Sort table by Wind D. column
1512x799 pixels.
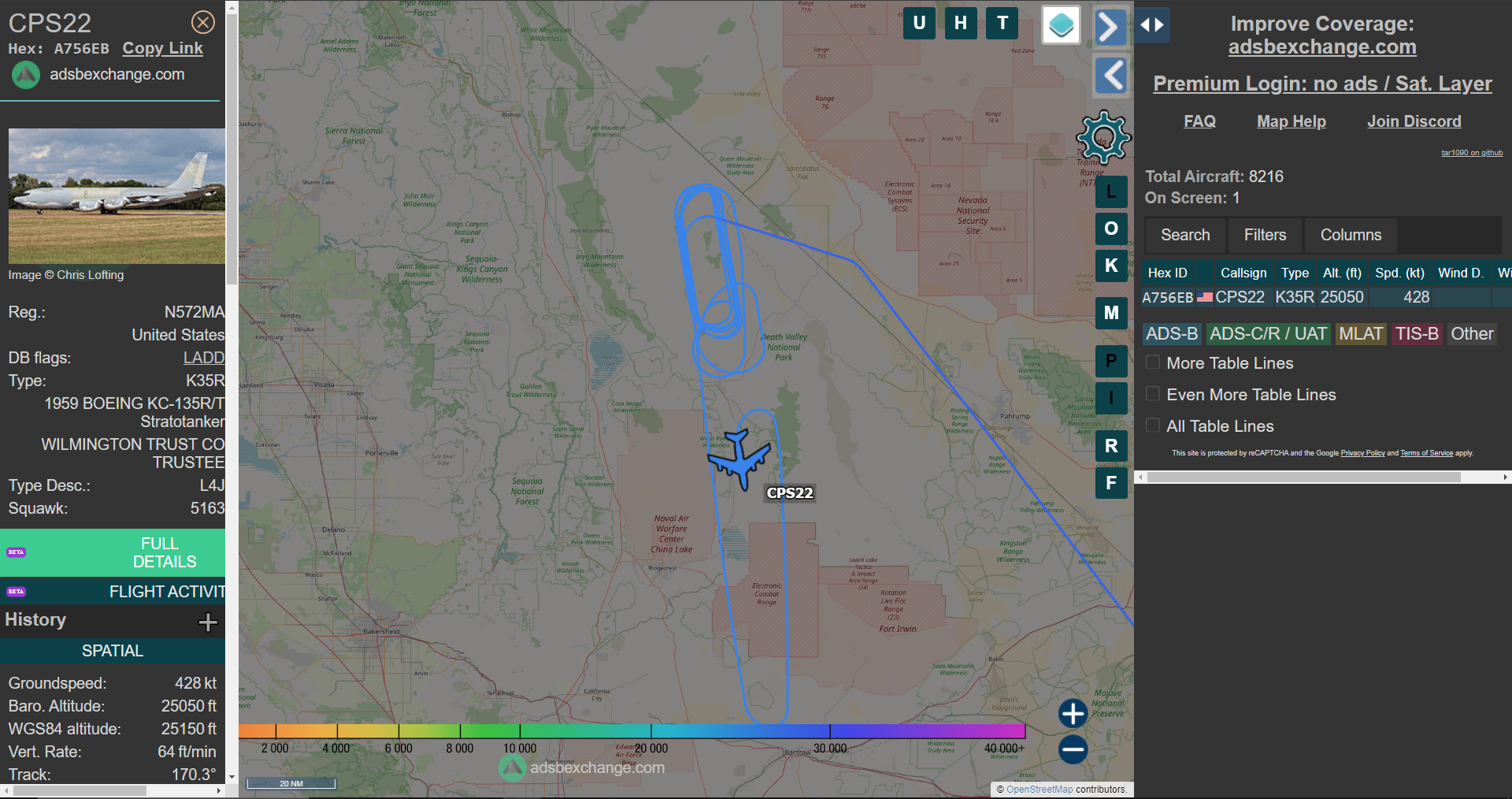pos(1461,273)
